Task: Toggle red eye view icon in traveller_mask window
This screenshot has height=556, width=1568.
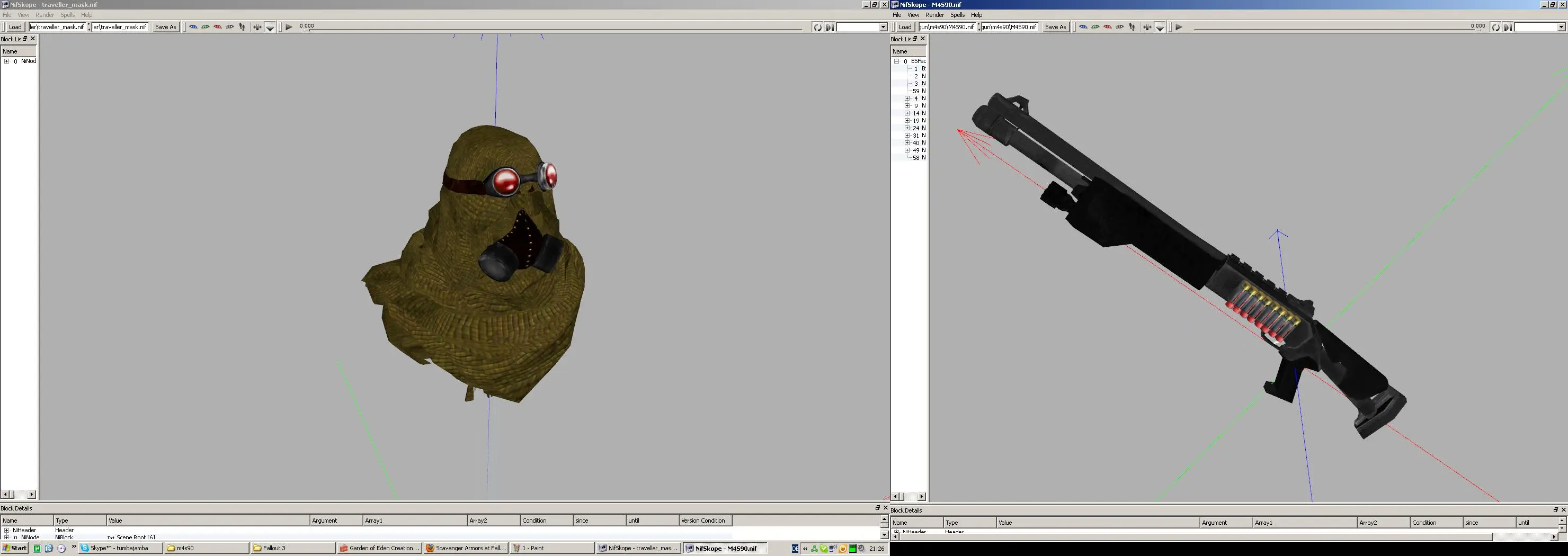Action: 217,27
